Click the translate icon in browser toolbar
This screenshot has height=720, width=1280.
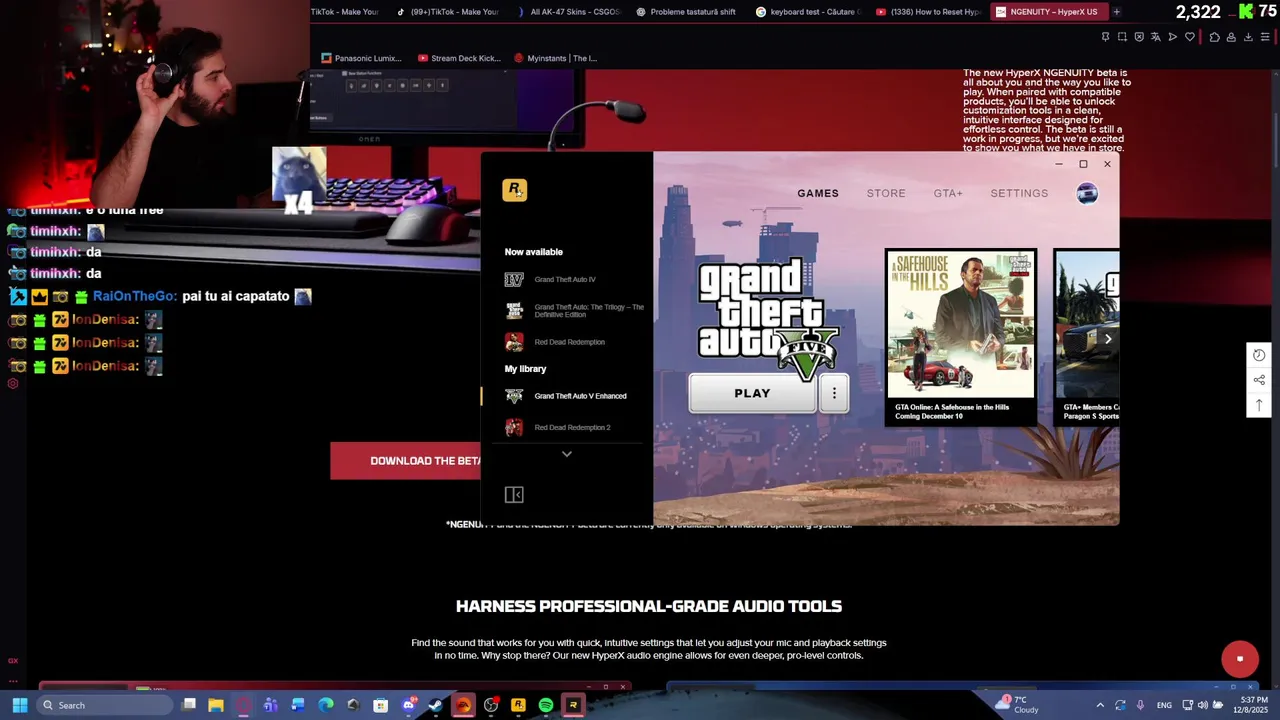click(x=1155, y=37)
